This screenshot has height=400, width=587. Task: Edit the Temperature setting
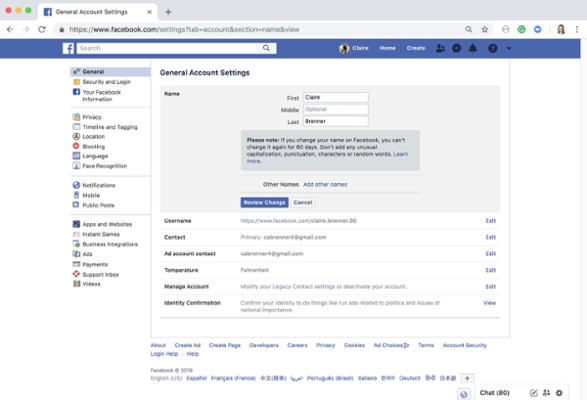pyautogui.click(x=490, y=270)
